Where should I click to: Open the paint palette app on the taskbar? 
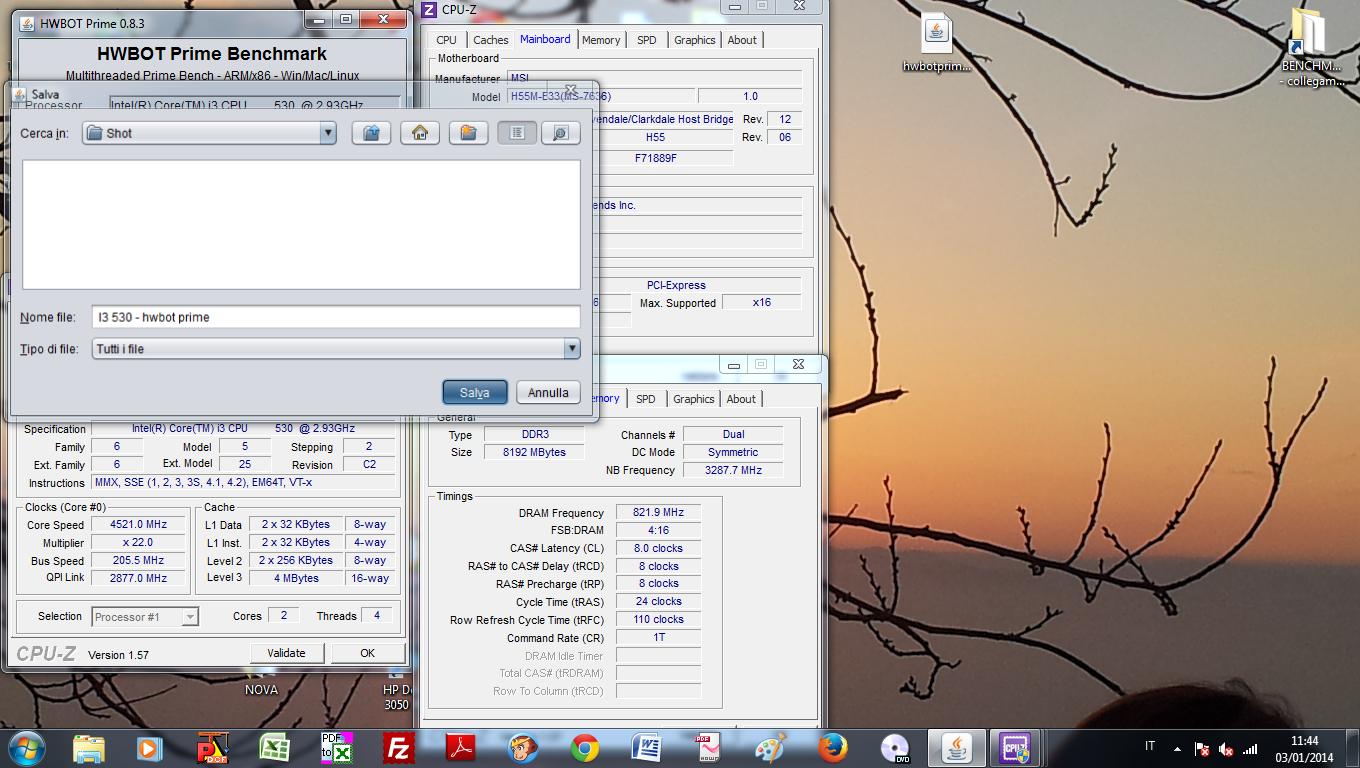click(770, 748)
